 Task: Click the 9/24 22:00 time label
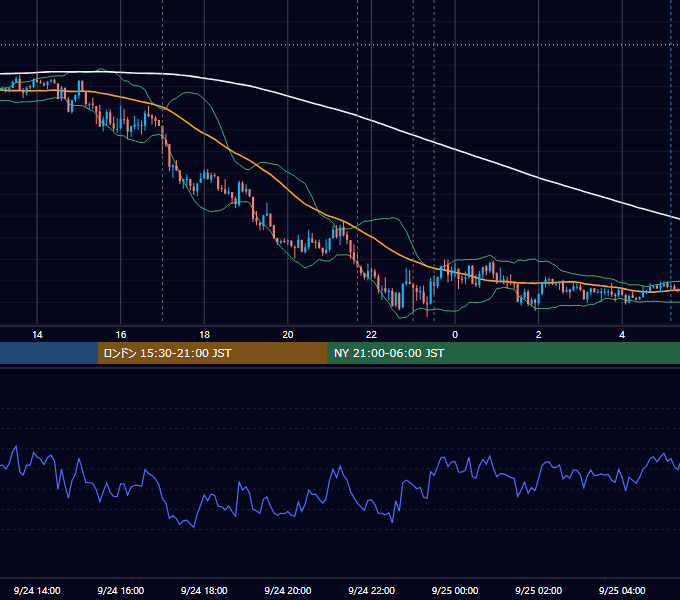click(371, 590)
